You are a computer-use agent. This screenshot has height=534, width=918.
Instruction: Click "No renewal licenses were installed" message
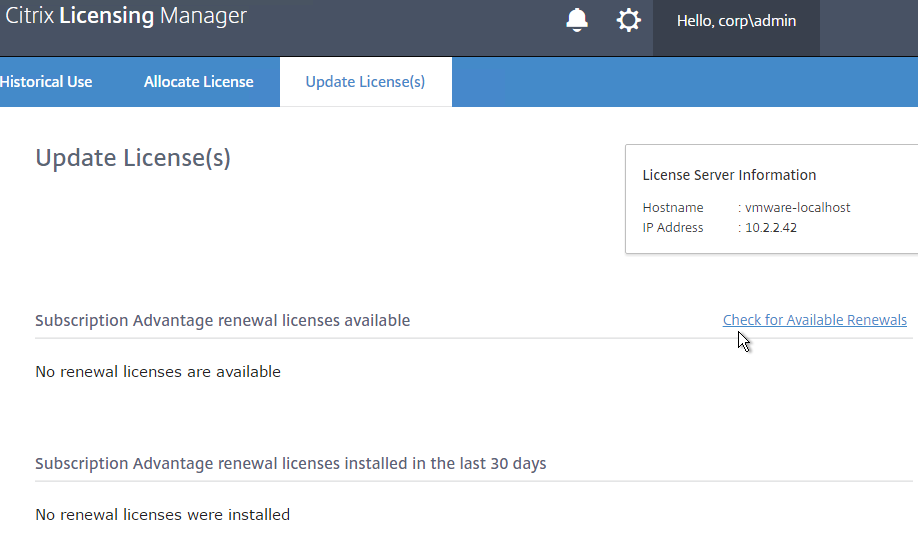tap(163, 515)
